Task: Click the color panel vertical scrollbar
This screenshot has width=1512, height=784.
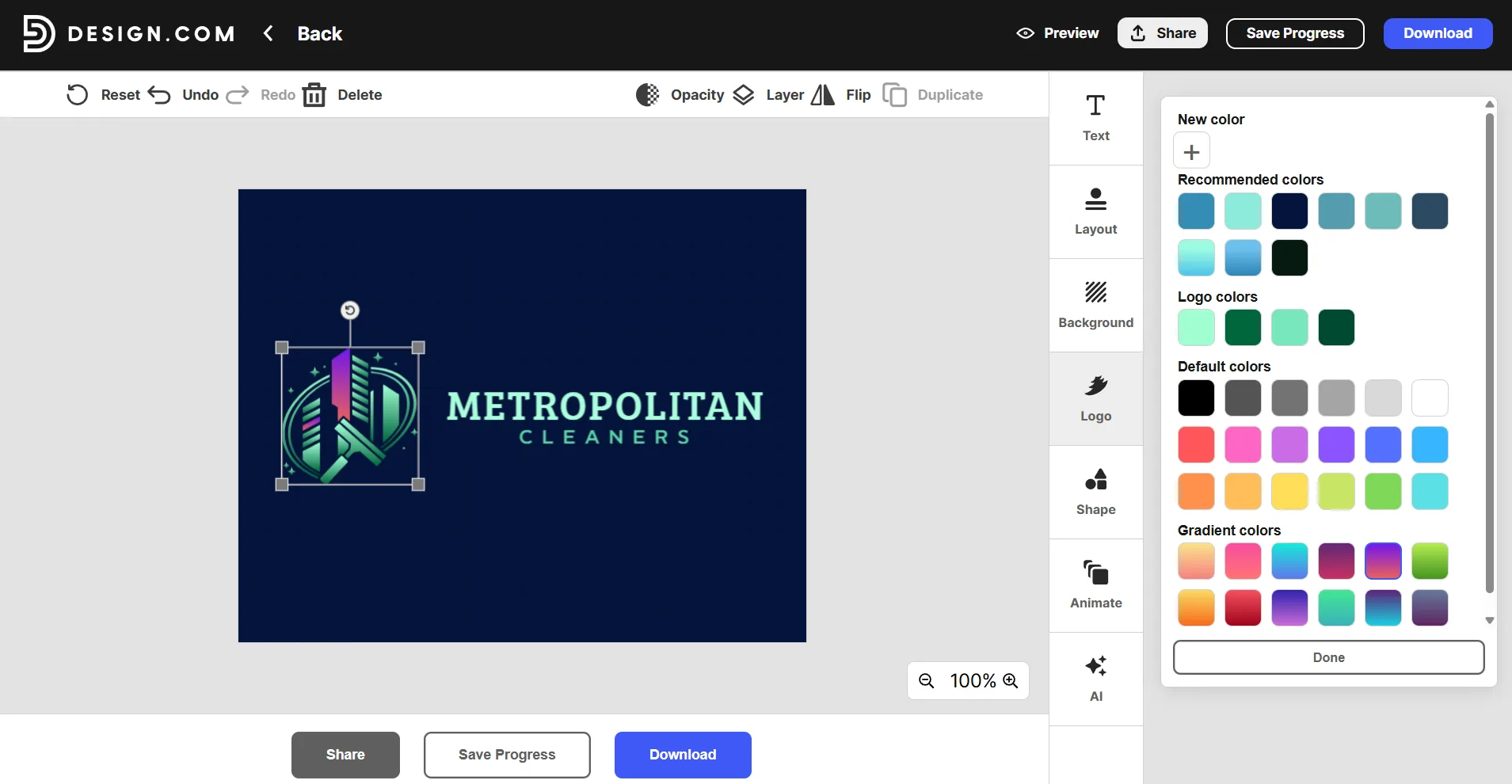Action: (x=1489, y=353)
